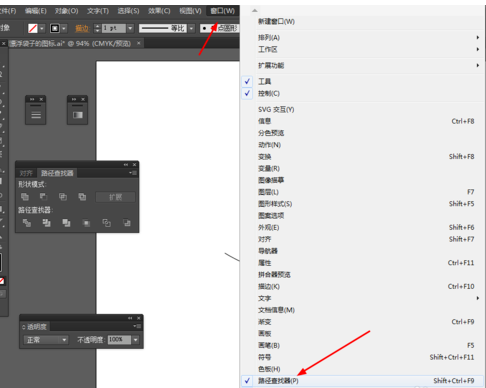
Task: Collapse the Transparency panel with double-arrow icon
Action: tap(130, 318)
